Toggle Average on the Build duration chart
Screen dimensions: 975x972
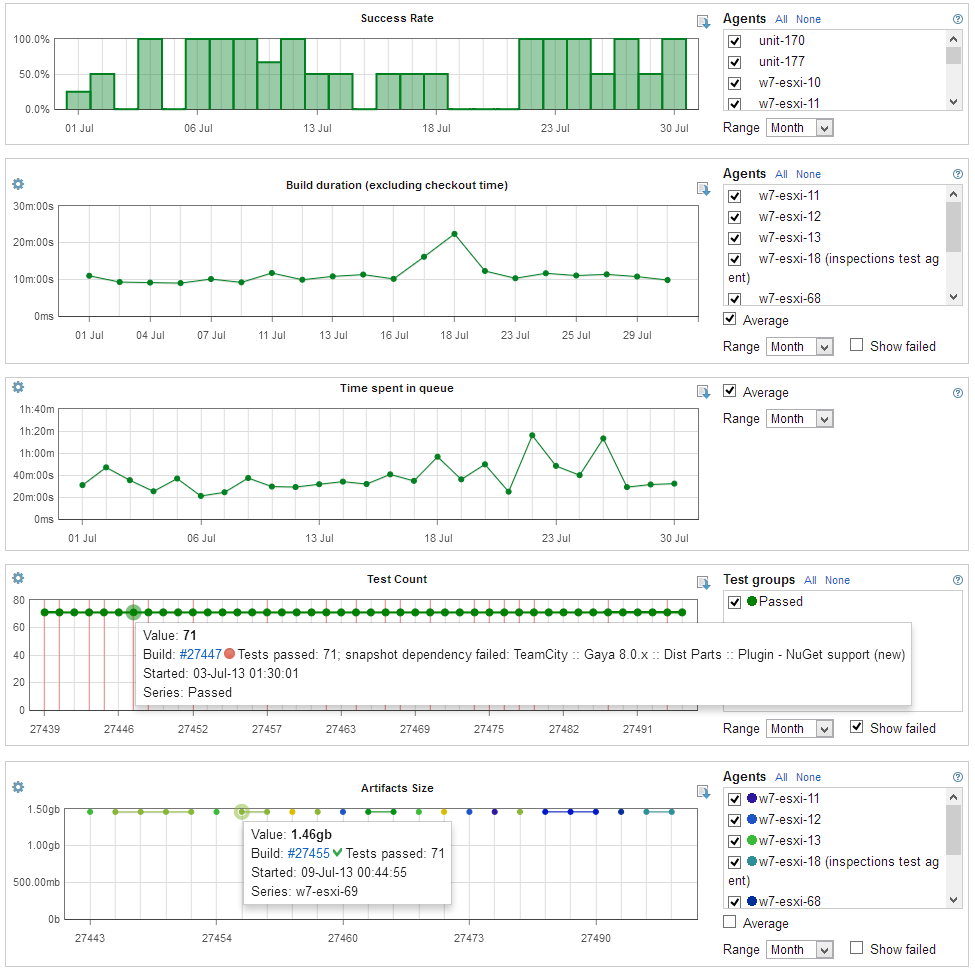729,319
